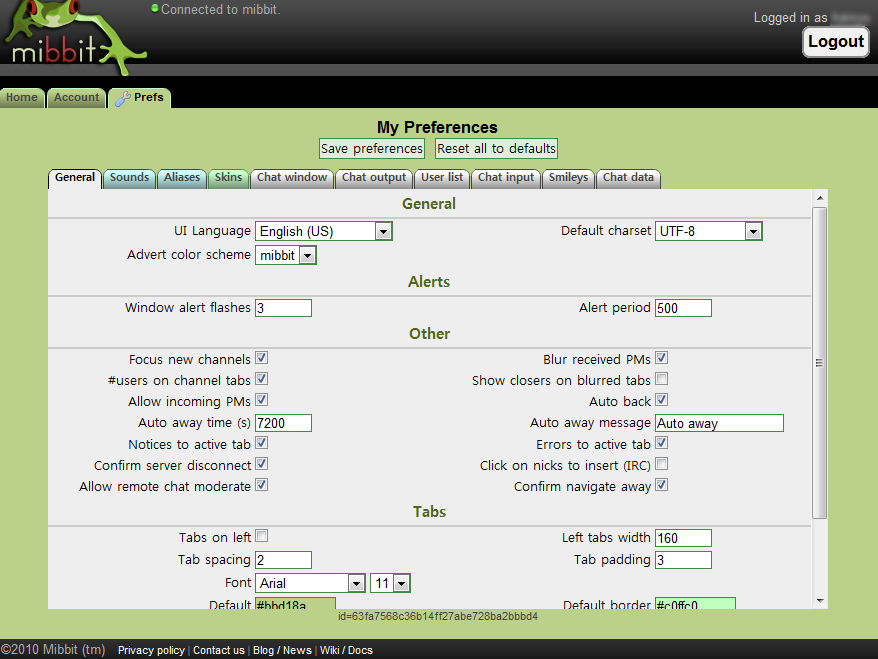Open the Chat input preferences tab
This screenshot has height=659, width=878.
(506, 177)
